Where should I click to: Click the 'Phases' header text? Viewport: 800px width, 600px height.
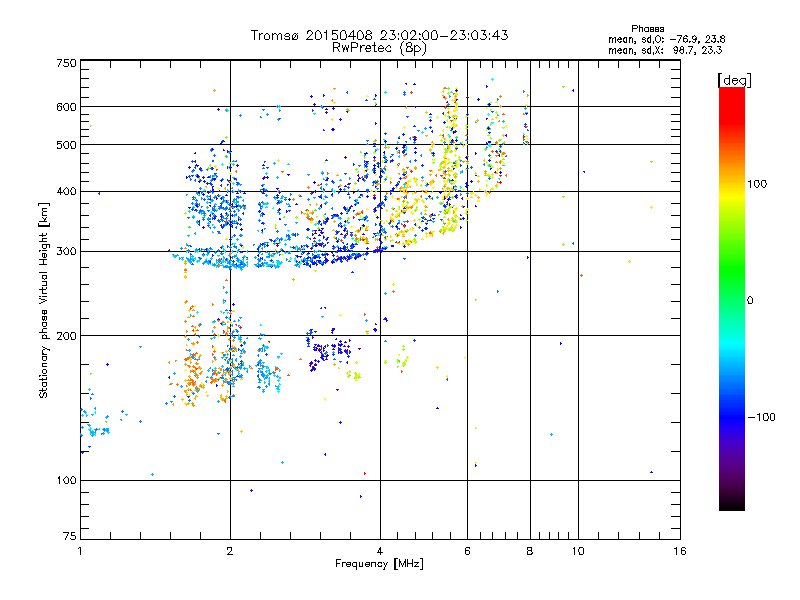(x=647, y=29)
